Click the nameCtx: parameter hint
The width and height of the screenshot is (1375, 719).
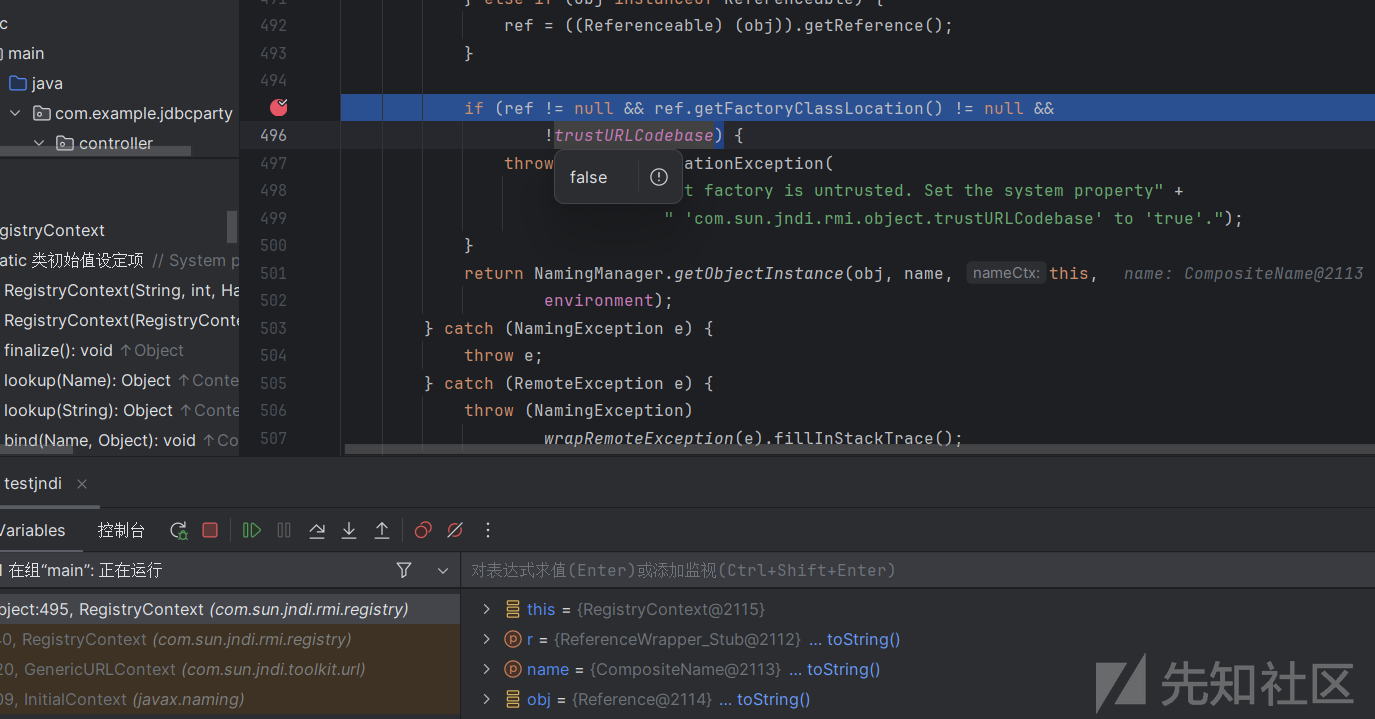1007,273
